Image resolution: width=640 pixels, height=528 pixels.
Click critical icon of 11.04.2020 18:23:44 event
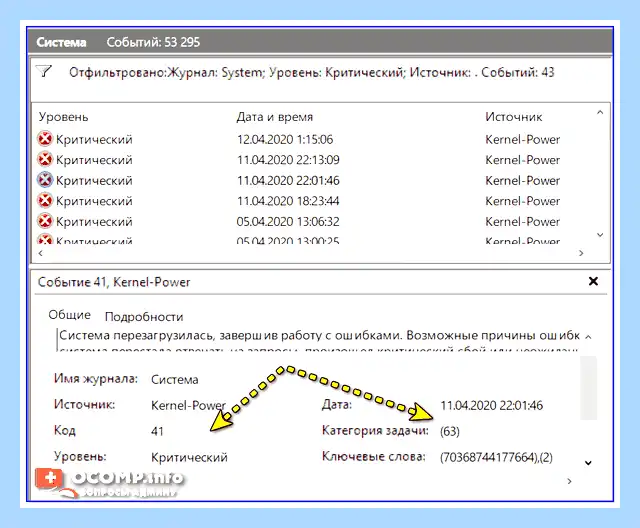pyautogui.click(x=45, y=200)
